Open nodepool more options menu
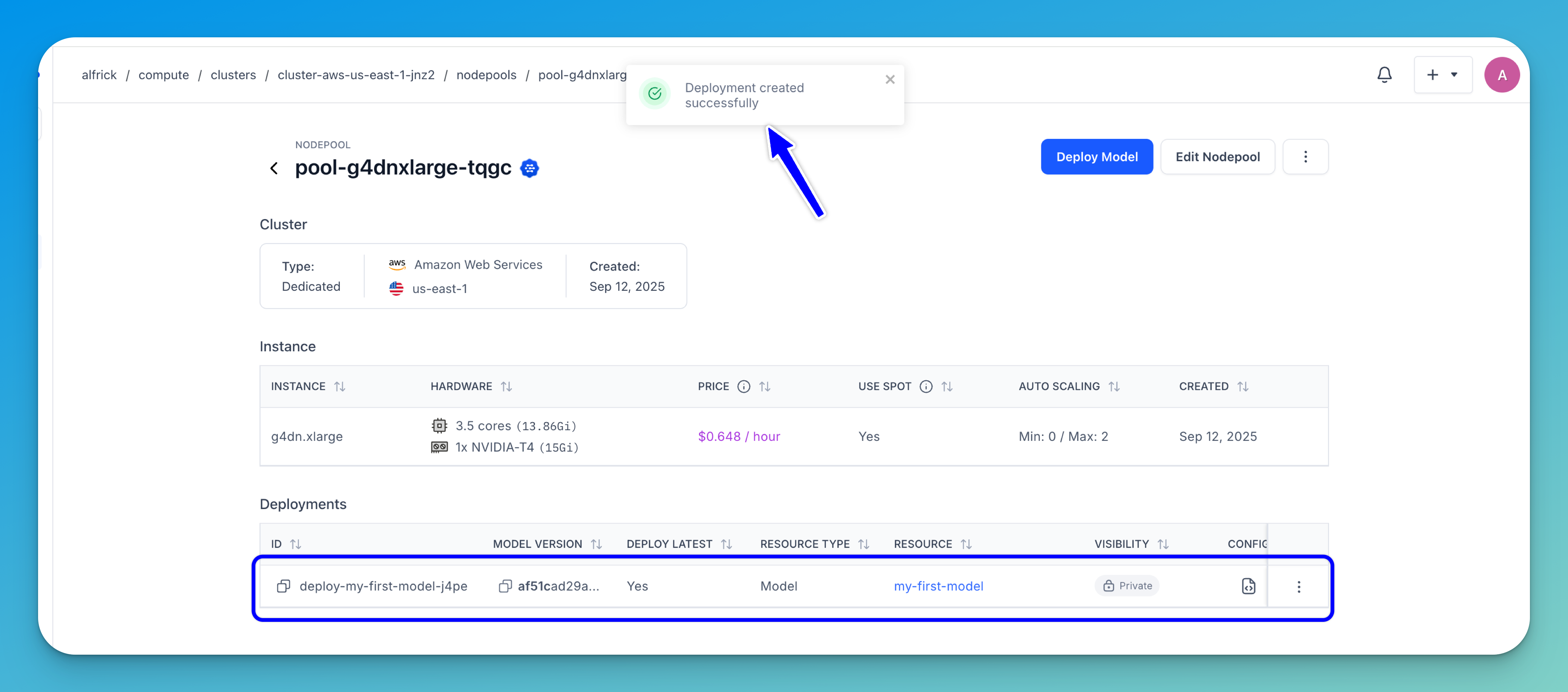Image resolution: width=1568 pixels, height=692 pixels. 1305,157
